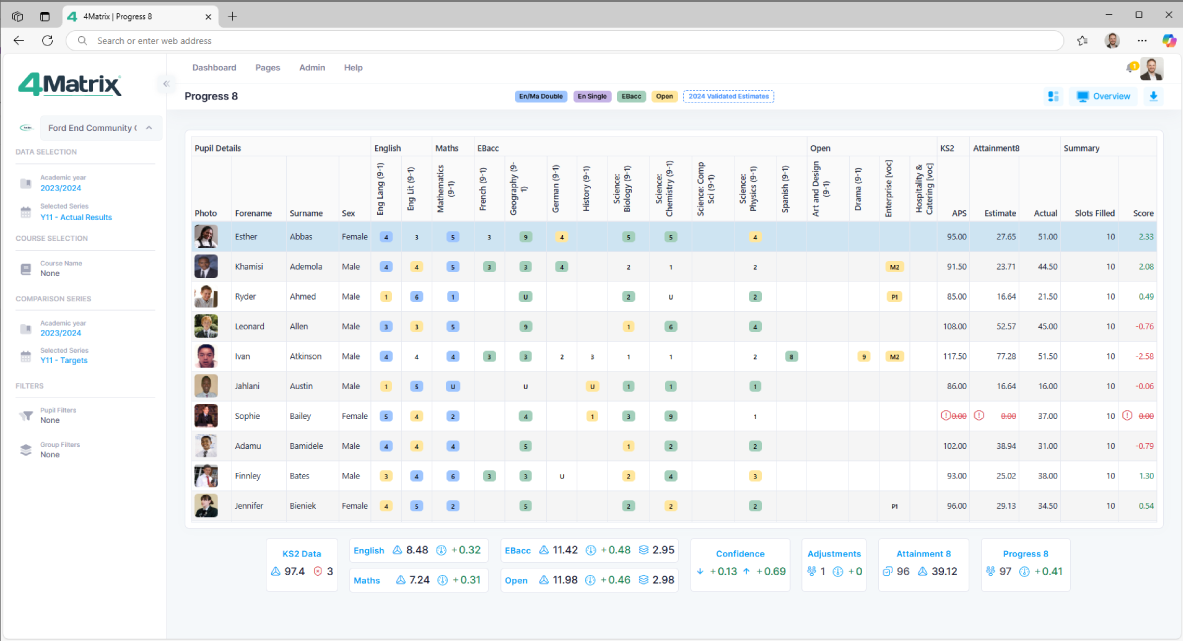Screen dimensions: 1183x641
Task: Click the notification bell icon
Action: [1132, 68]
